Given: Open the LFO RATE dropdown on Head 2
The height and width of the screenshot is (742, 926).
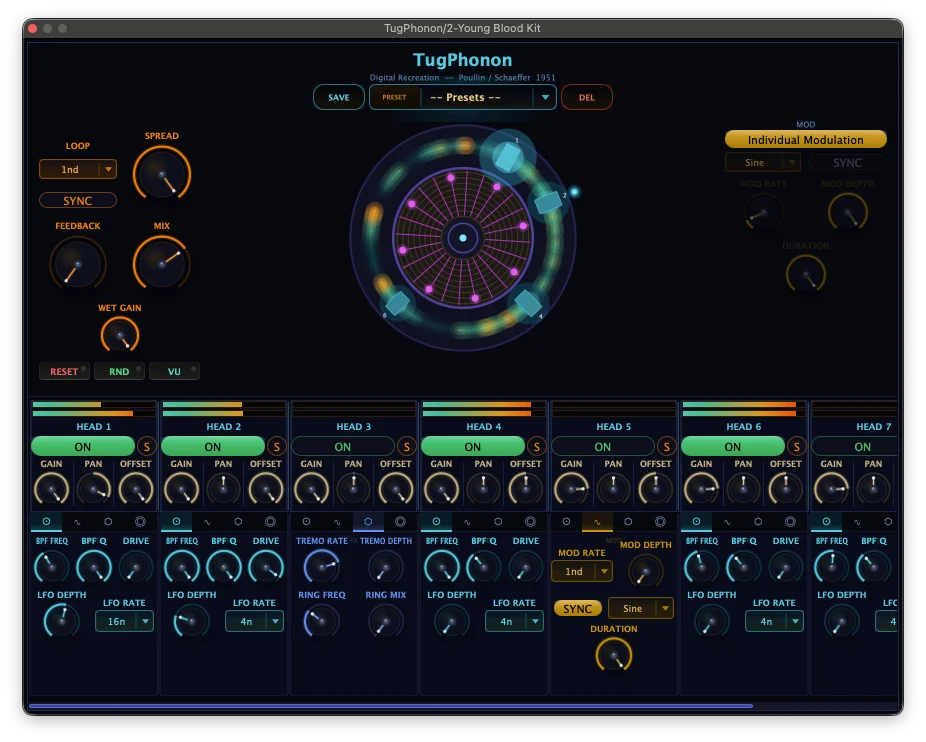Looking at the screenshot, I should pyautogui.click(x=254, y=621).
